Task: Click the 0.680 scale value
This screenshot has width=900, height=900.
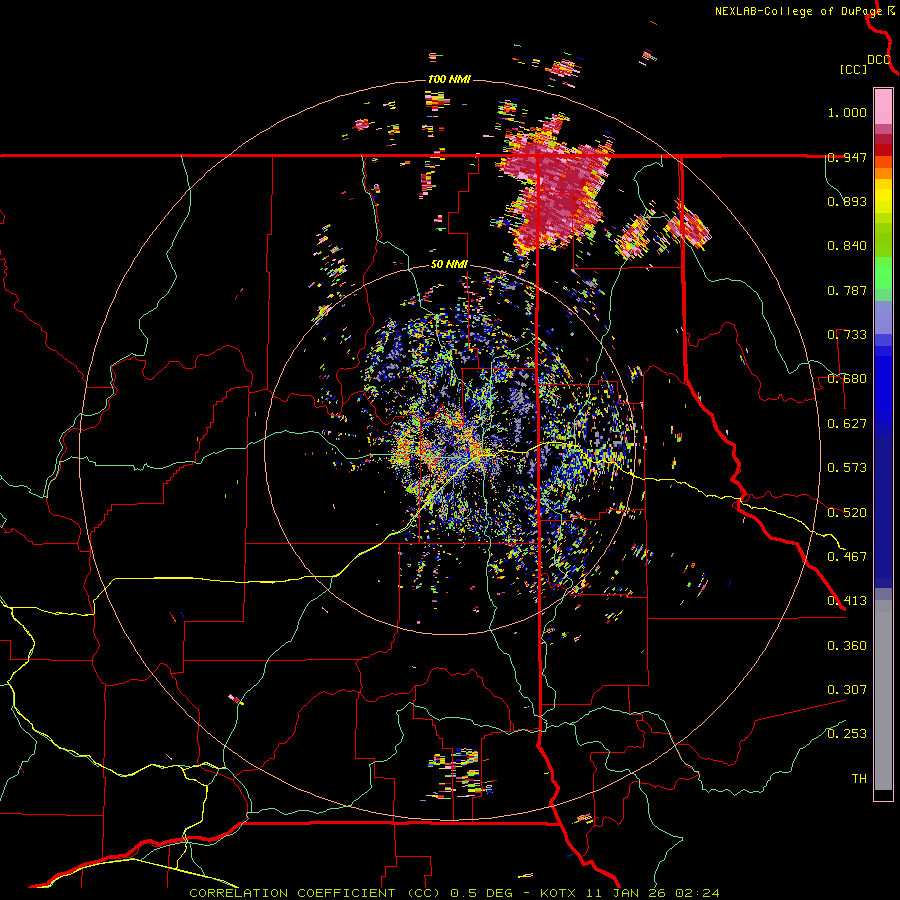Action: pyautogui.click(x=847, y=379)
